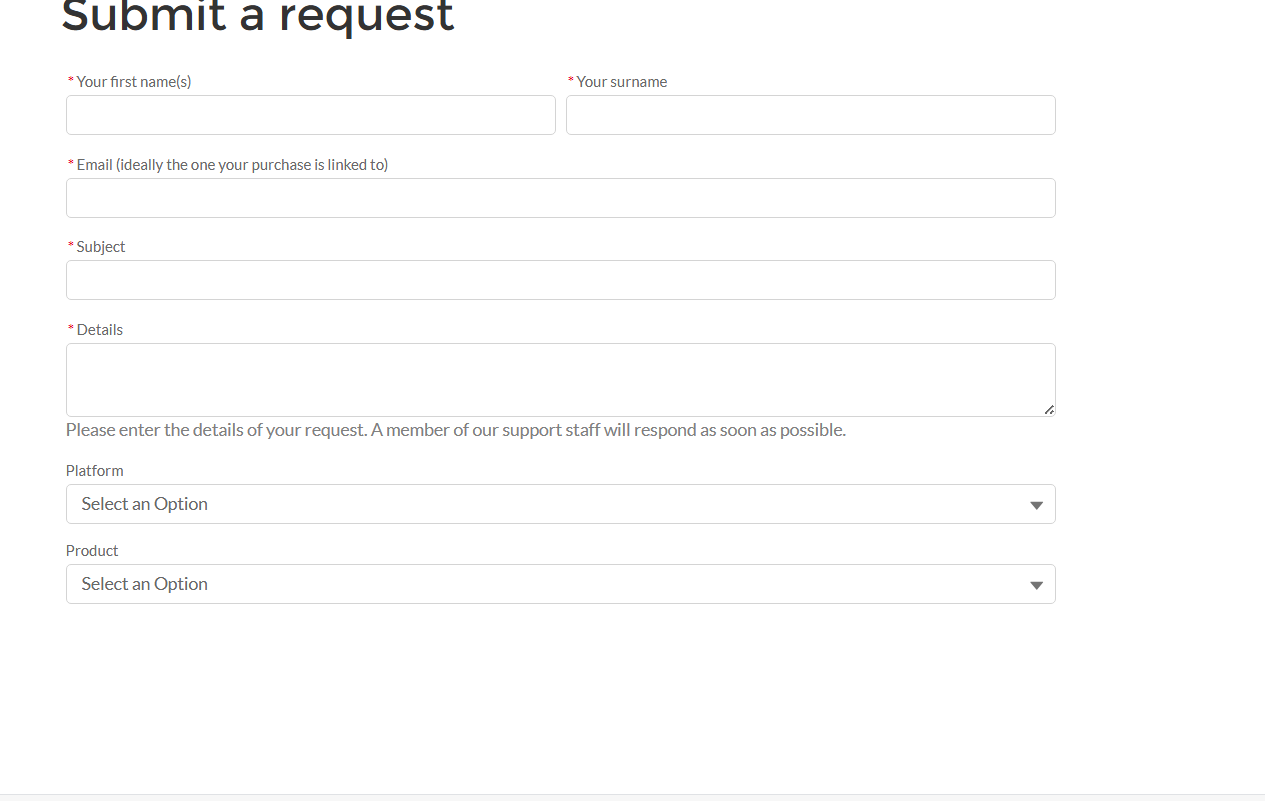Open the Platform 'Select an Option' box
This screenshot has width=1265, height=801.
[x=540, y=504]
